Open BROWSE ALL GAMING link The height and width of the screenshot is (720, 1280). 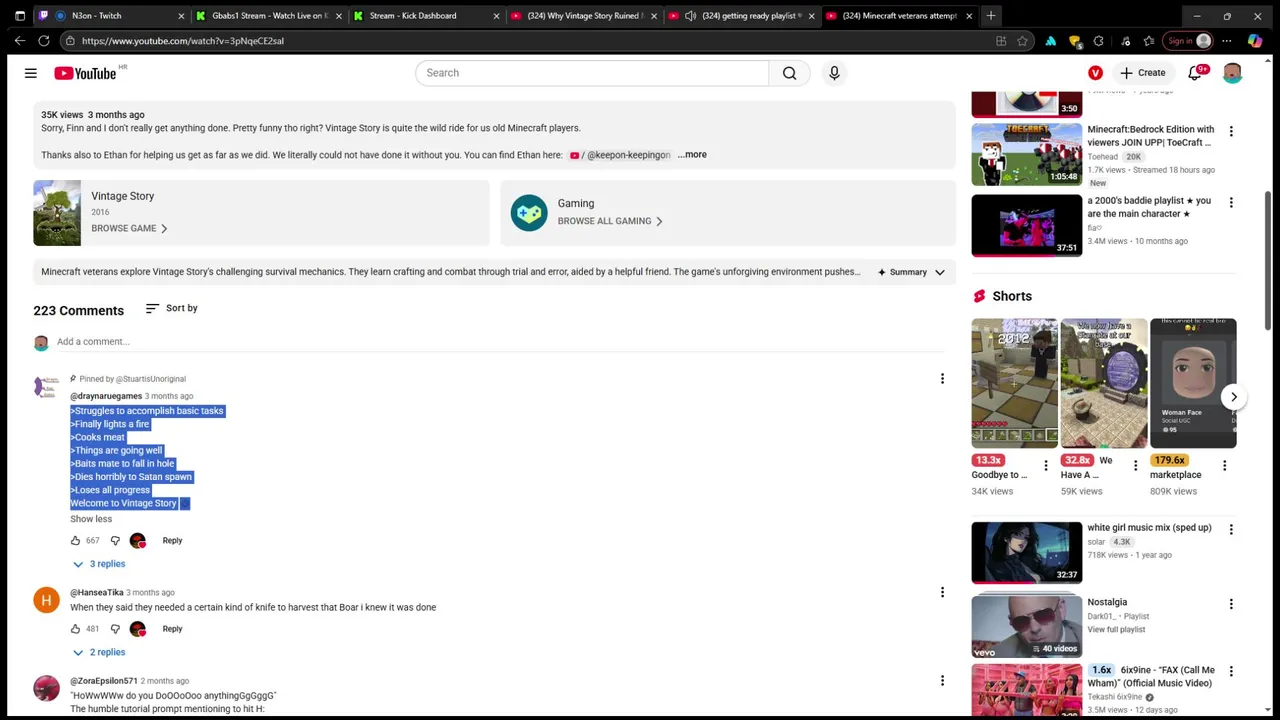click(x=610, y=221)
